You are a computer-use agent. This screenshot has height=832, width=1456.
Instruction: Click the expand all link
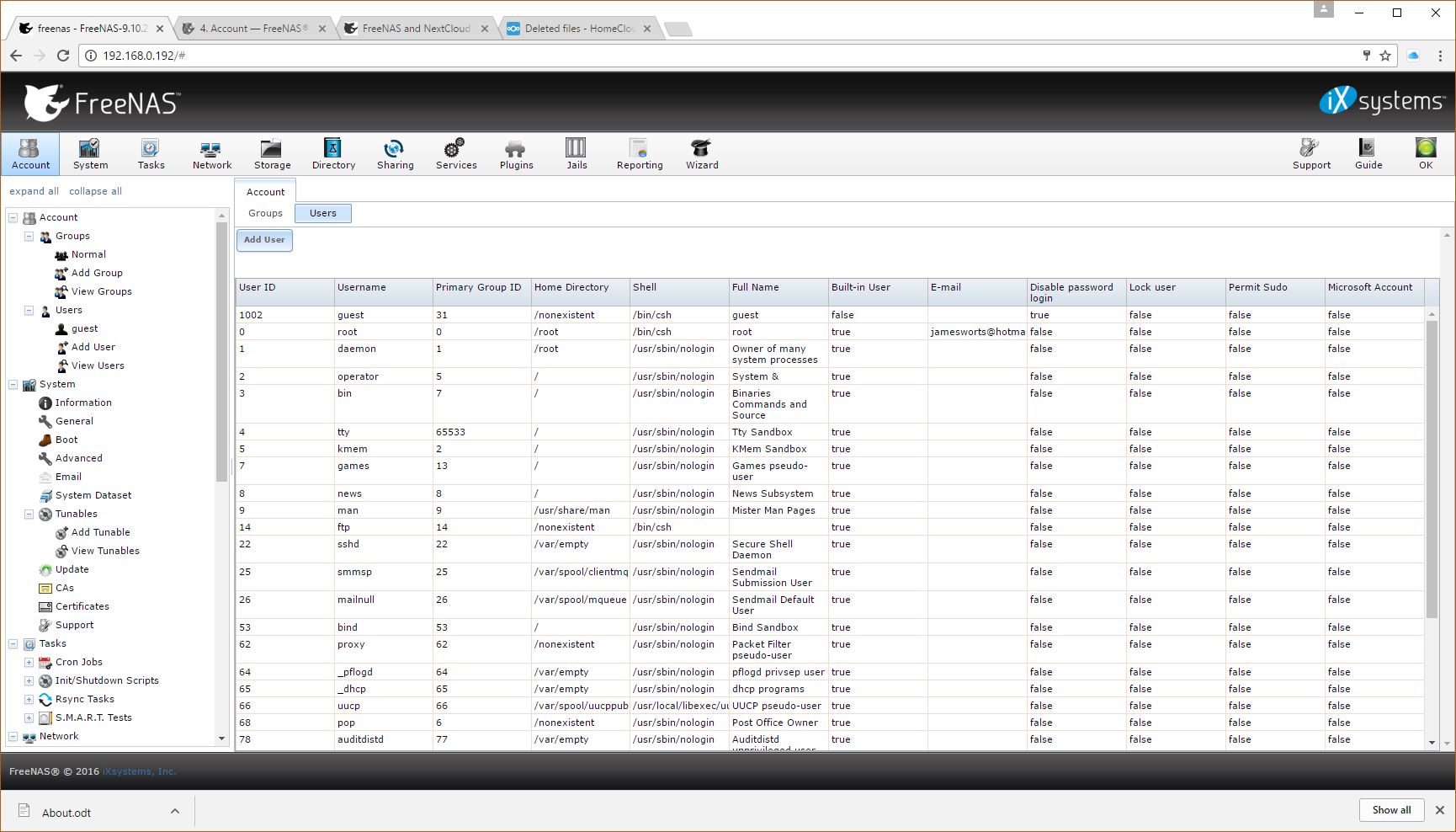coord(34,191)
